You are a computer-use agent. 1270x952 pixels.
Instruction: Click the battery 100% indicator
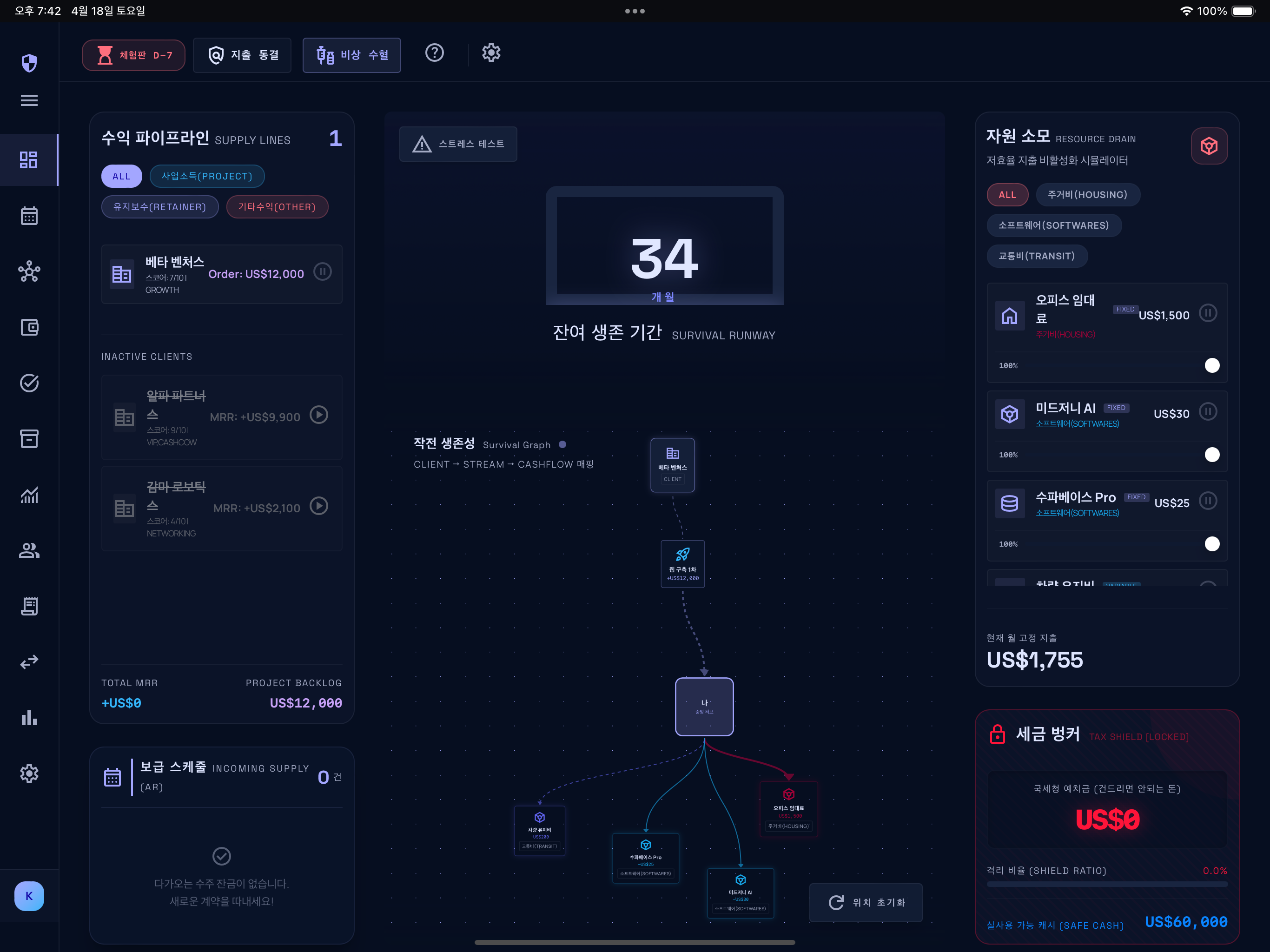tap(1227, 11)
